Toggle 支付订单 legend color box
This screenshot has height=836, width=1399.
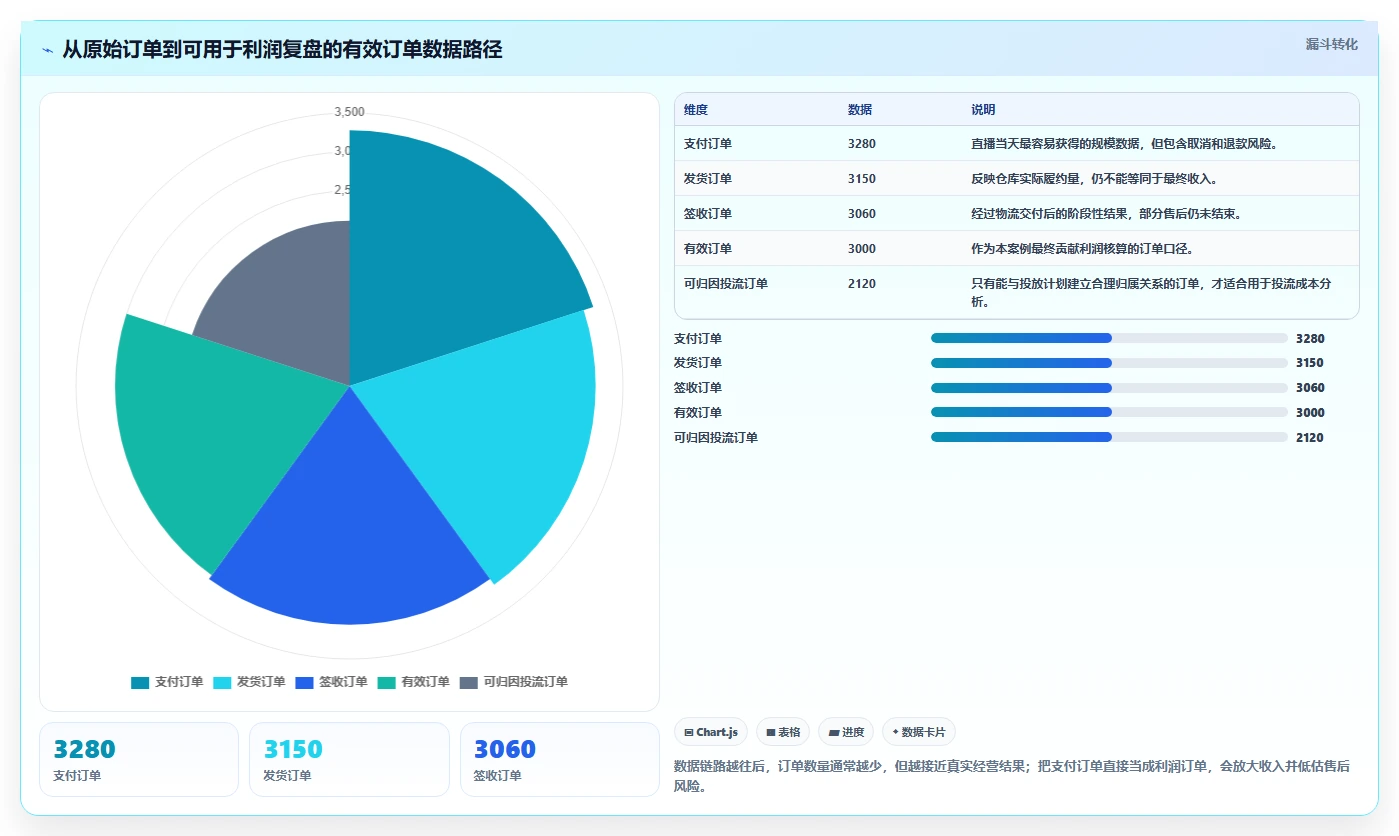pyautogui.click(x=140, y=682)
